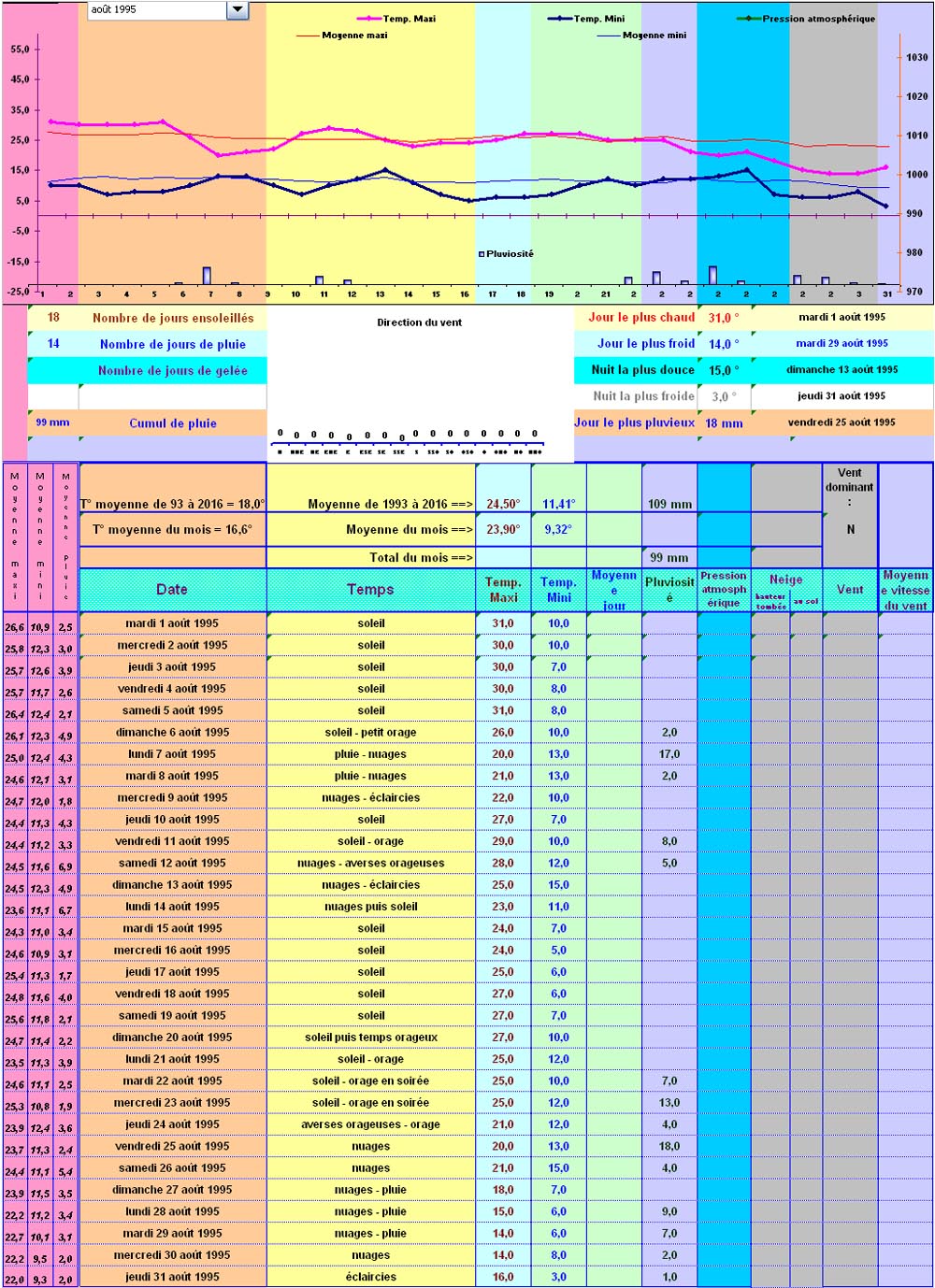This screenshot has height=1288, width=935.
Task: Click the Temp. Maxi legend marker
Action: tap(369, 19)
